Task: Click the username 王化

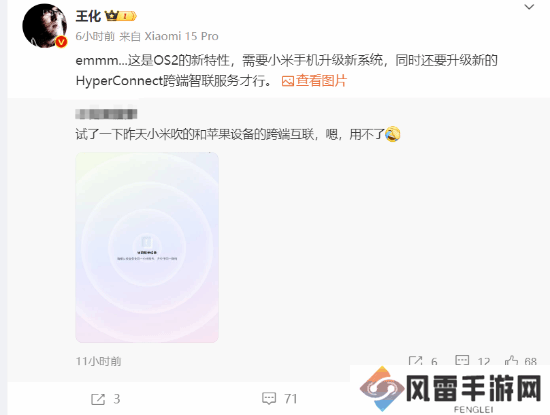Action: [88, 16]
